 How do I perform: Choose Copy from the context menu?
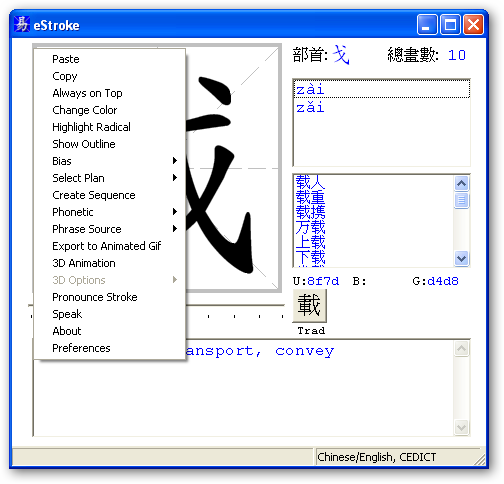point(110,76)
